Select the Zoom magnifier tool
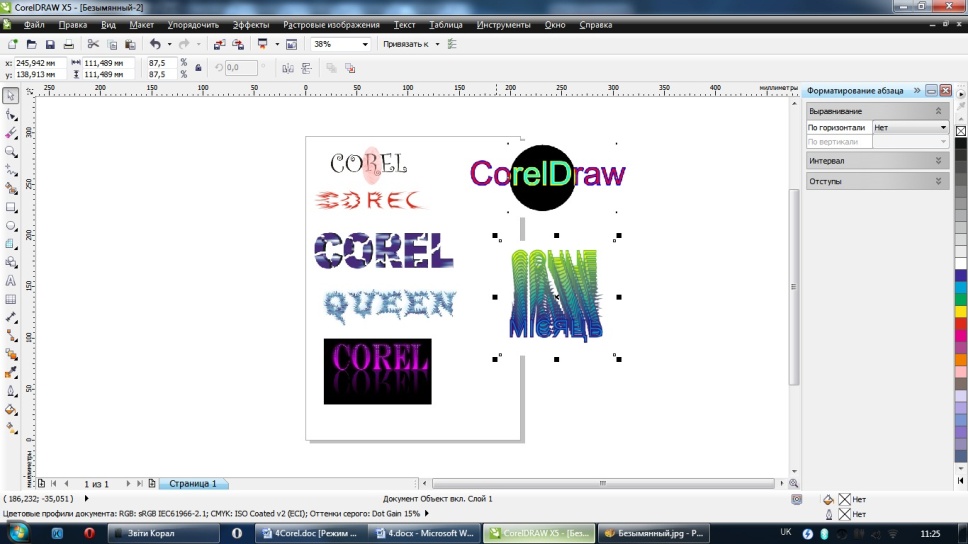The image size is (968, 544). pos(10,151)
